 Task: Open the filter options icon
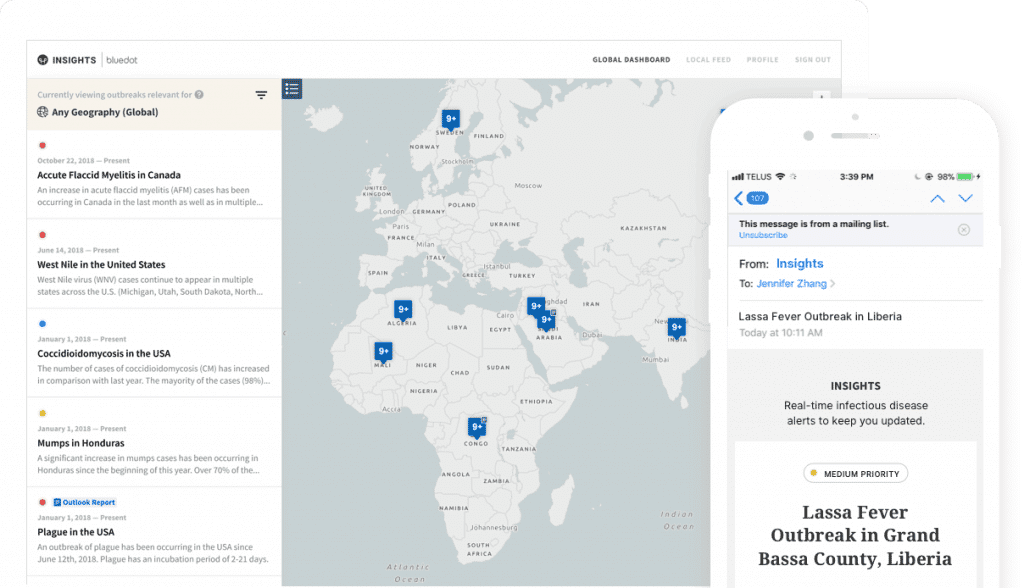point(261,95)
